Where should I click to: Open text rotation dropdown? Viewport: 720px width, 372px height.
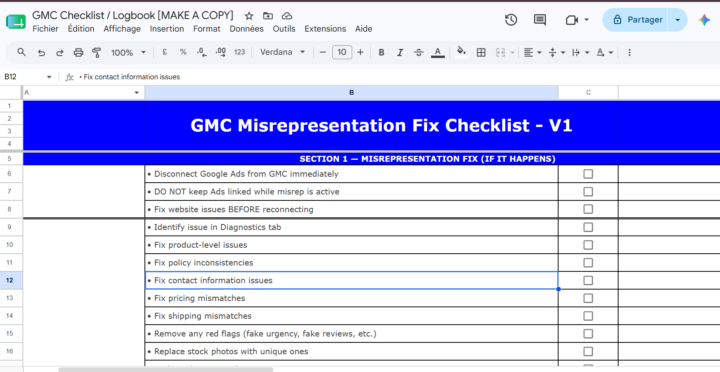(x=604, y=52)
